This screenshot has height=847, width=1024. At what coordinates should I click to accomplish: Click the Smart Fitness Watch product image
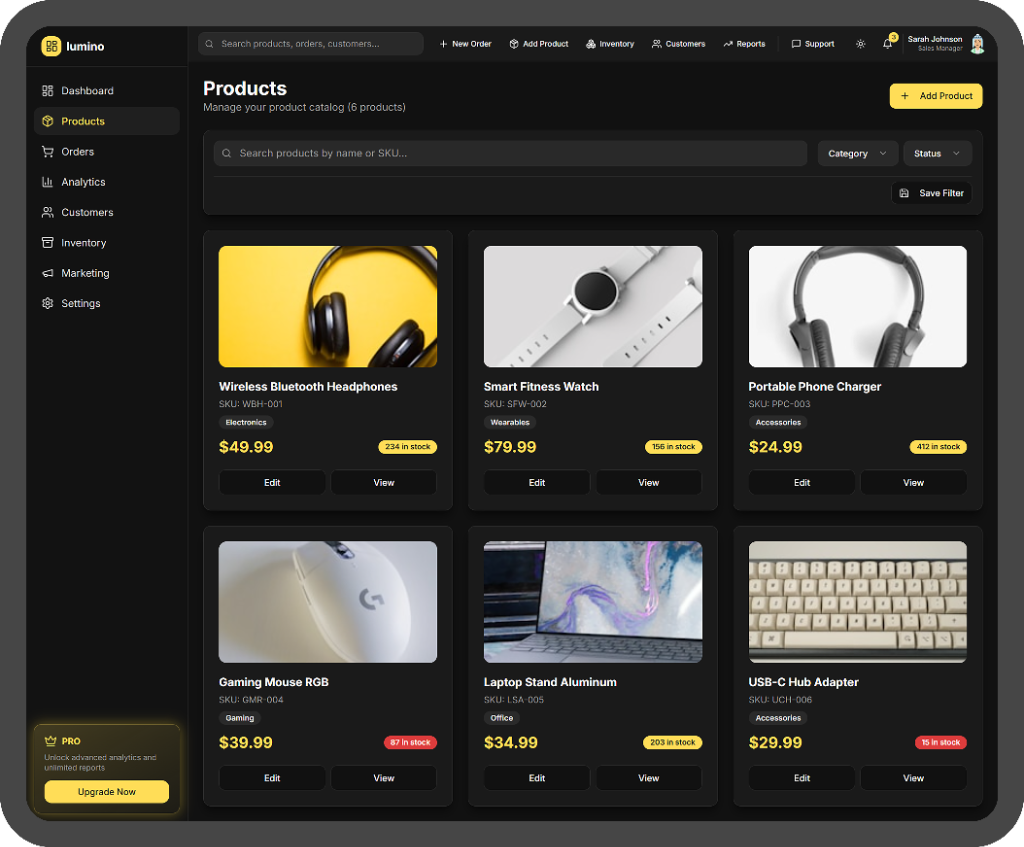(x=593, y=307)
